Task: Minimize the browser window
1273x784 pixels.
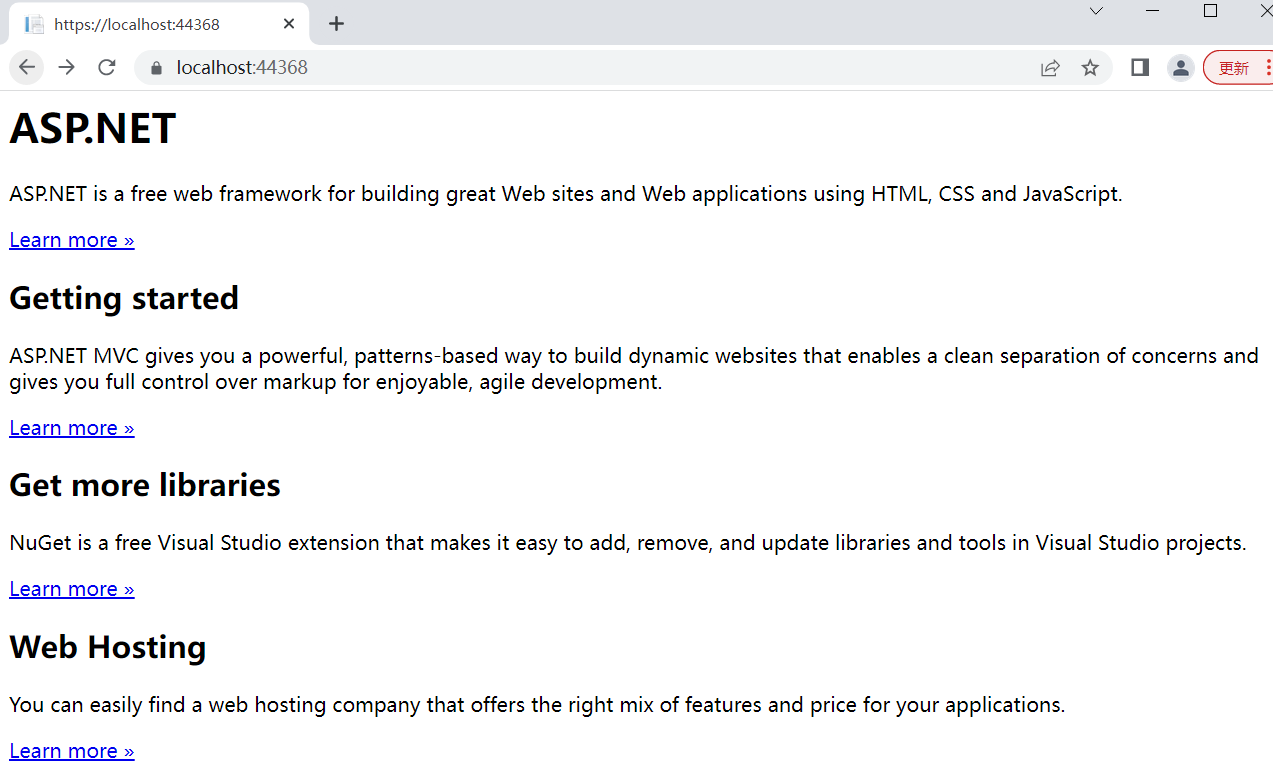Action: [x=1152, y=11]
